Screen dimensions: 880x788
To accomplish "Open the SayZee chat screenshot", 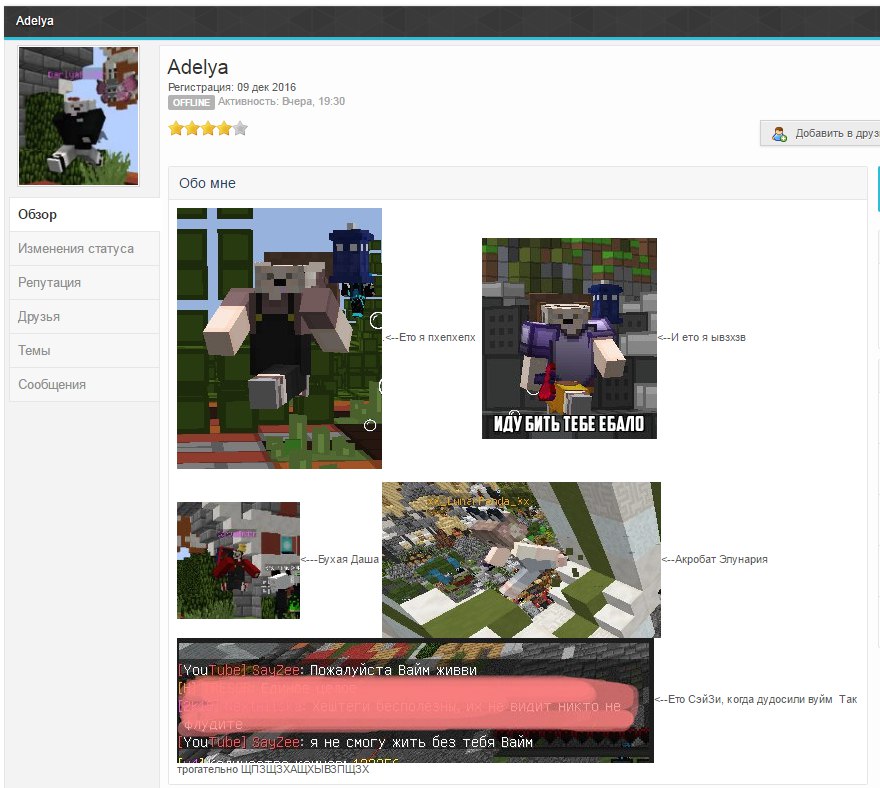I will point(415,700).
